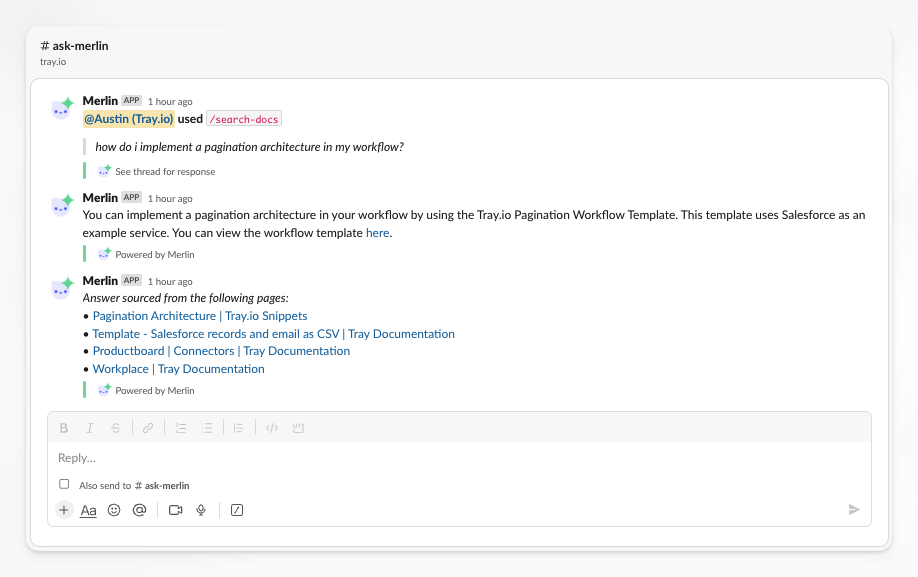Open Pagination Architecture Tray.io Snippets link
This screenshot has width=918, height=577.
pos(200,316)
